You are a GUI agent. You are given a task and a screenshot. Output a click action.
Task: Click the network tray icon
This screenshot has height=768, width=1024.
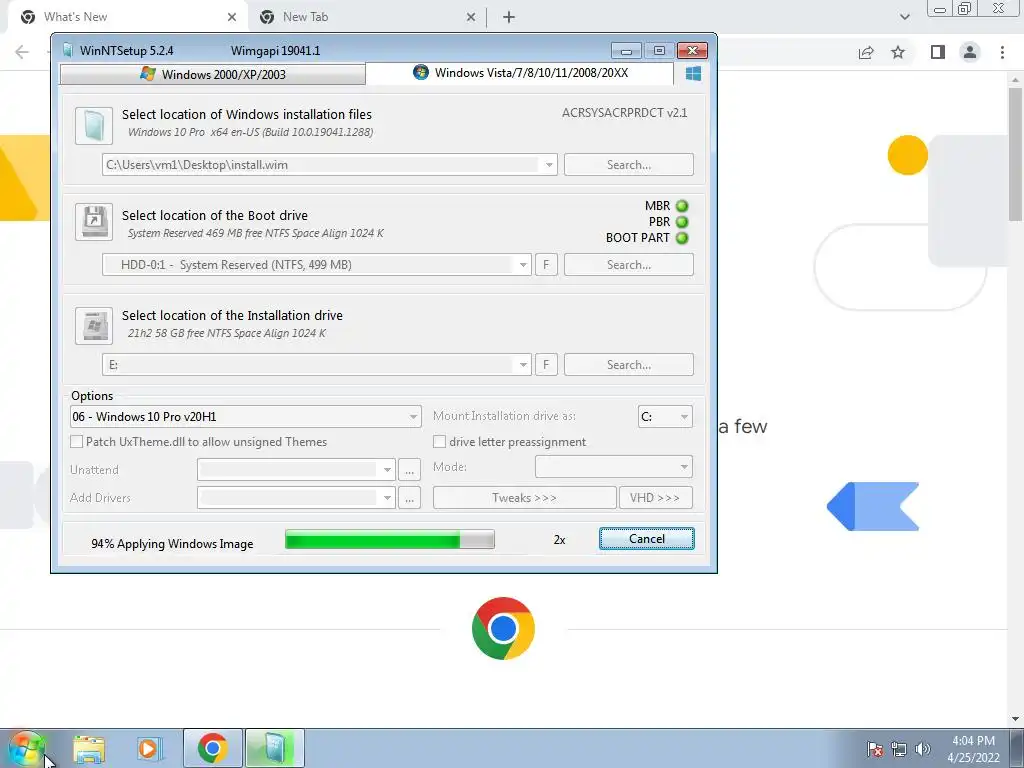899,749
